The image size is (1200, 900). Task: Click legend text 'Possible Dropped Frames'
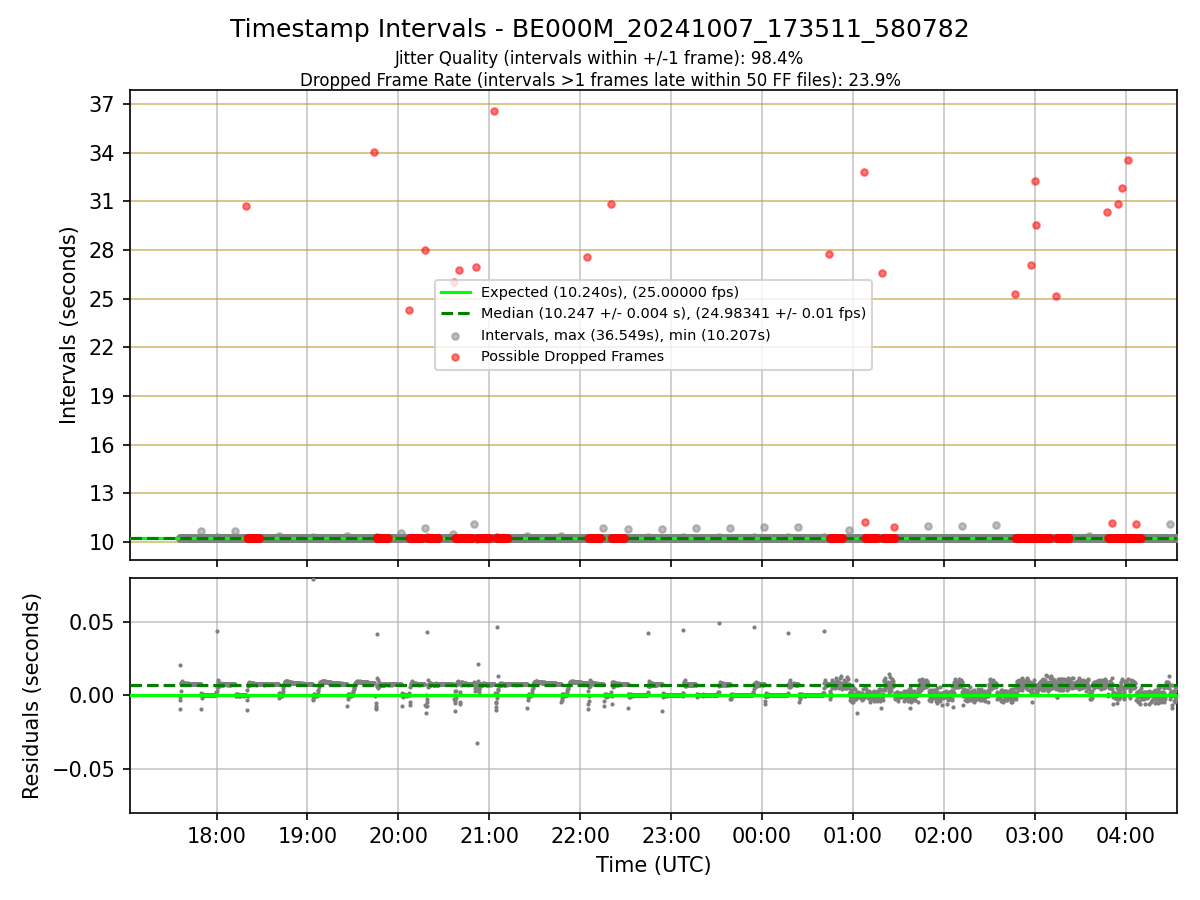[x=572, y=356]
